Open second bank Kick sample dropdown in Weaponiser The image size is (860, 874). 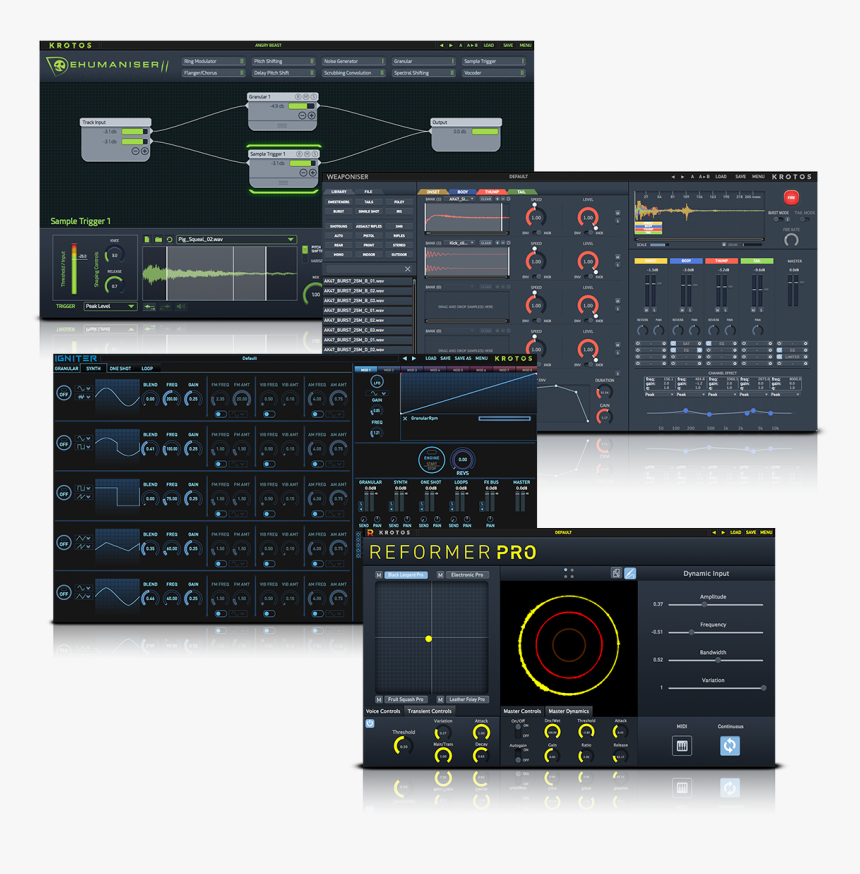click(x=460, y=243)
